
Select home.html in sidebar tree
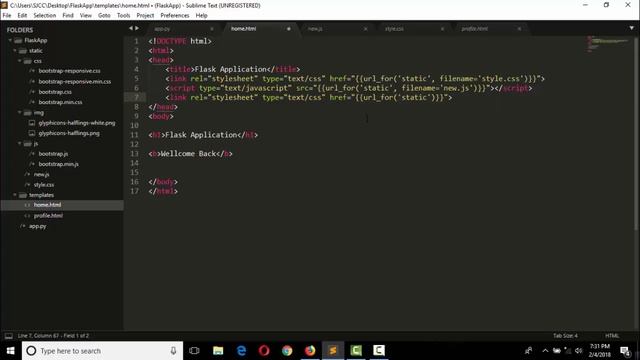(47, 205)
